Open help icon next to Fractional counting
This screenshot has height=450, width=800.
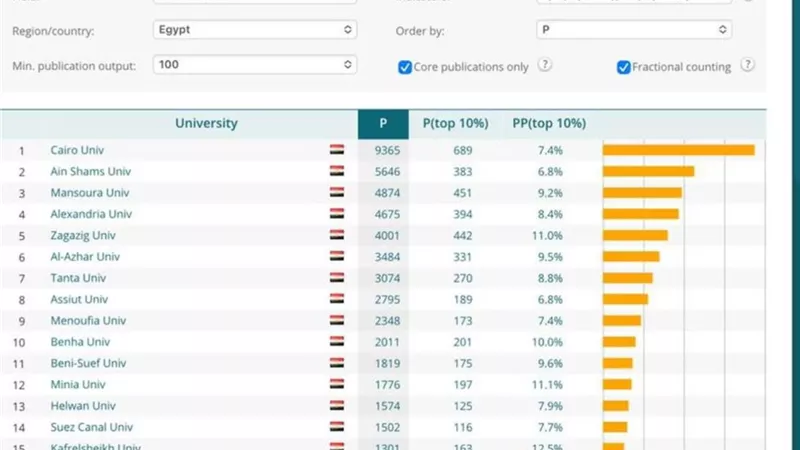tap(747, 65)
